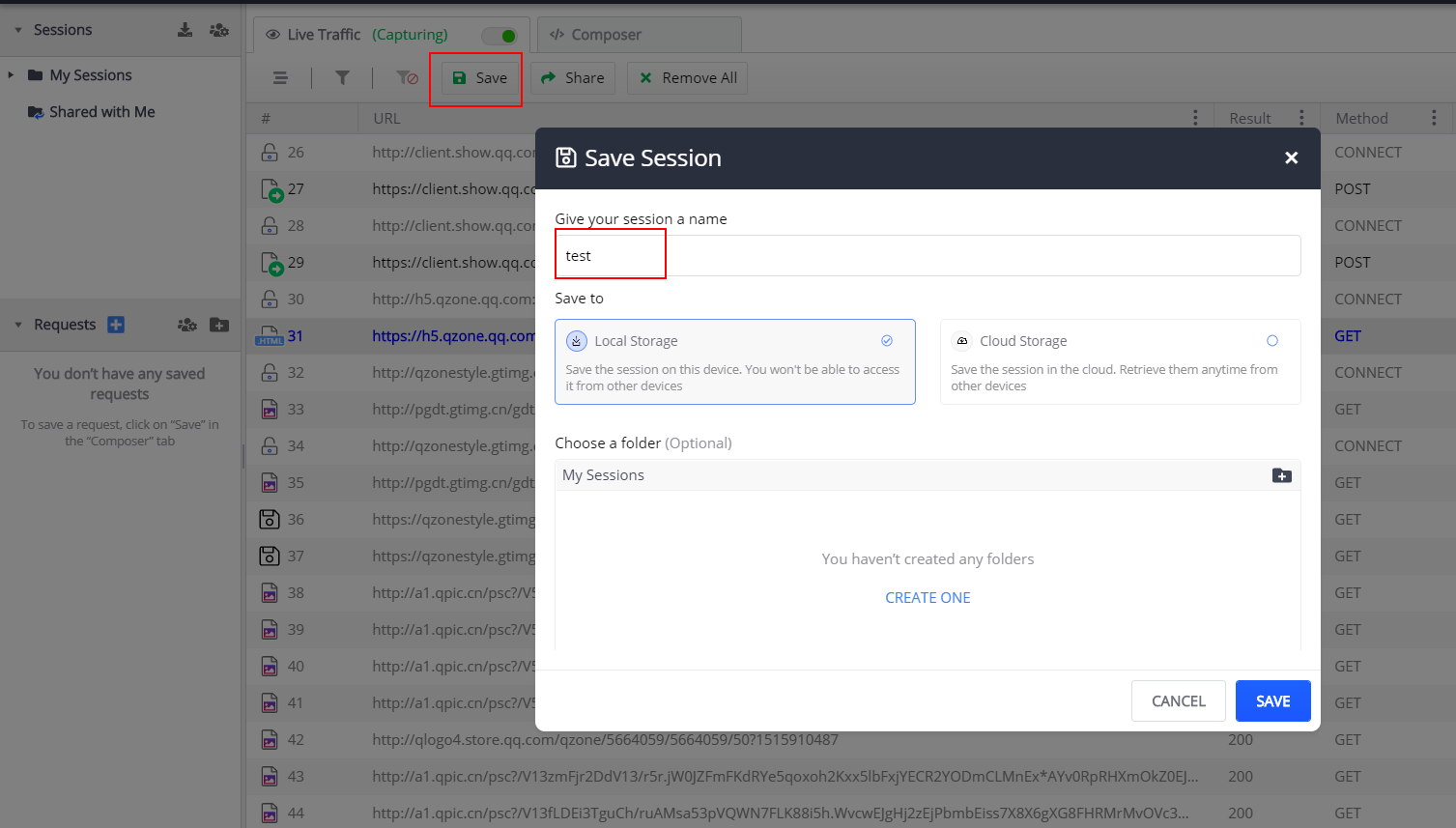1456x828 pixels.
Task: Click the Result column header
Action: click(1250, 119)
